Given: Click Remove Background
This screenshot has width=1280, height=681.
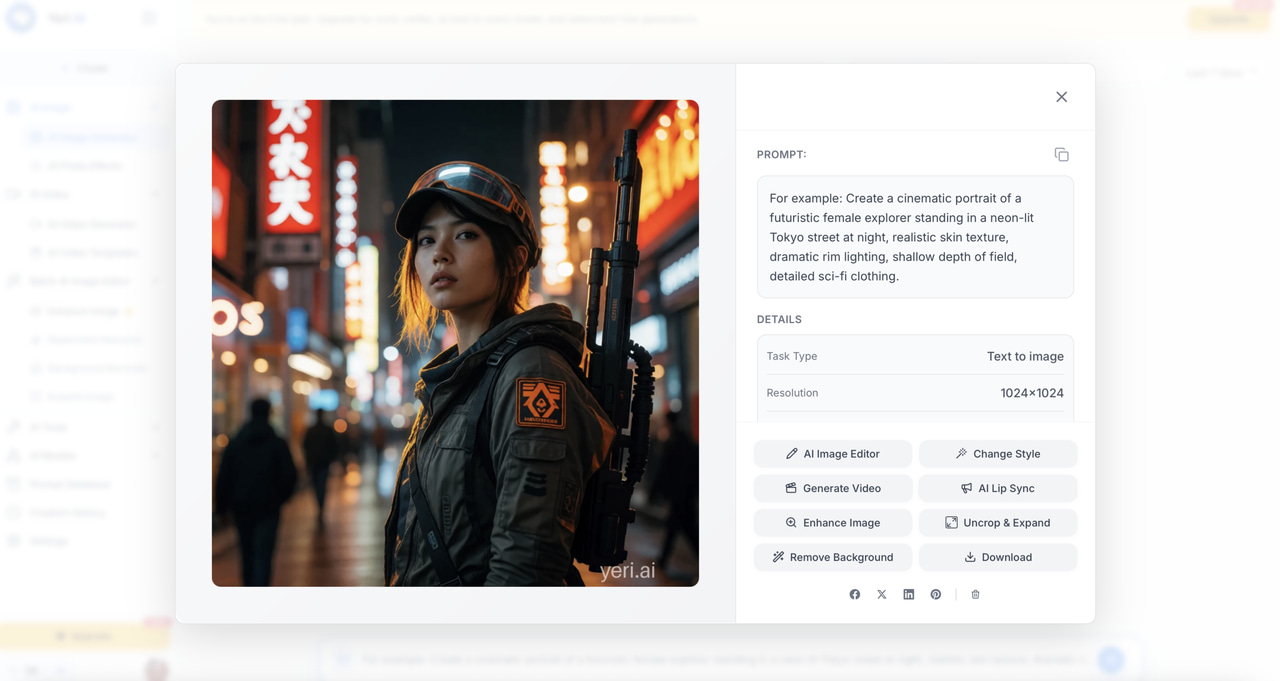Looking at the screenshot, I should pyautogui.click(x=833, y=557).
